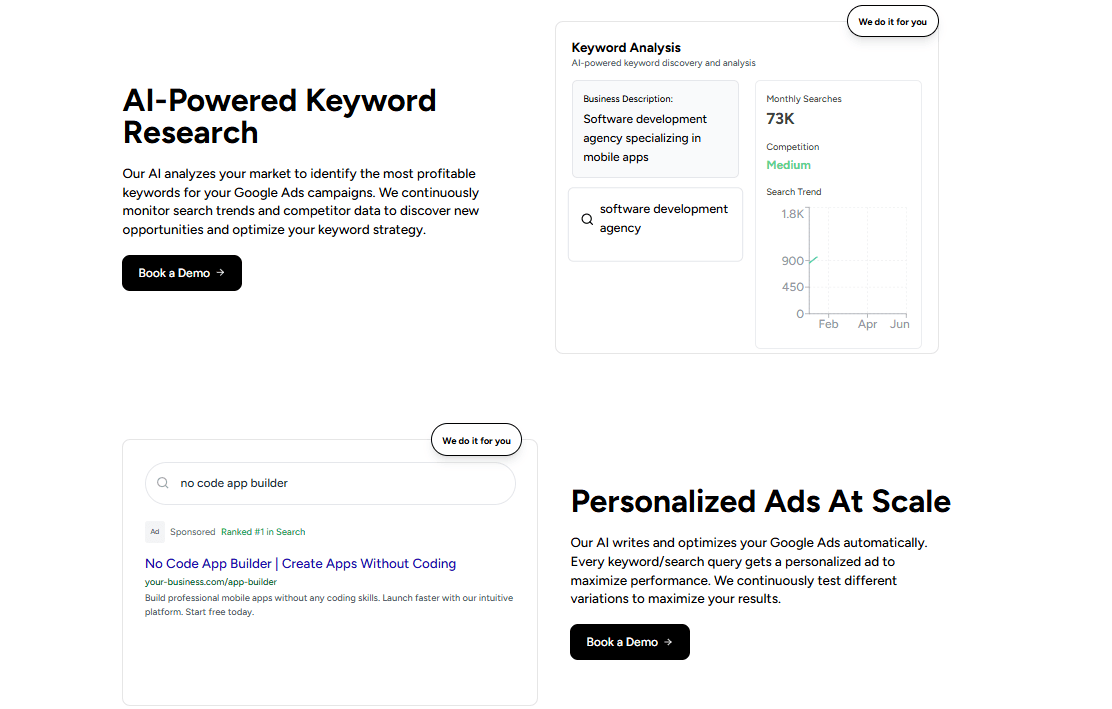Click the "Personalized Ads At Scale" heading
This screenshot has height=709, width=1112.
[x=760, y=501]
